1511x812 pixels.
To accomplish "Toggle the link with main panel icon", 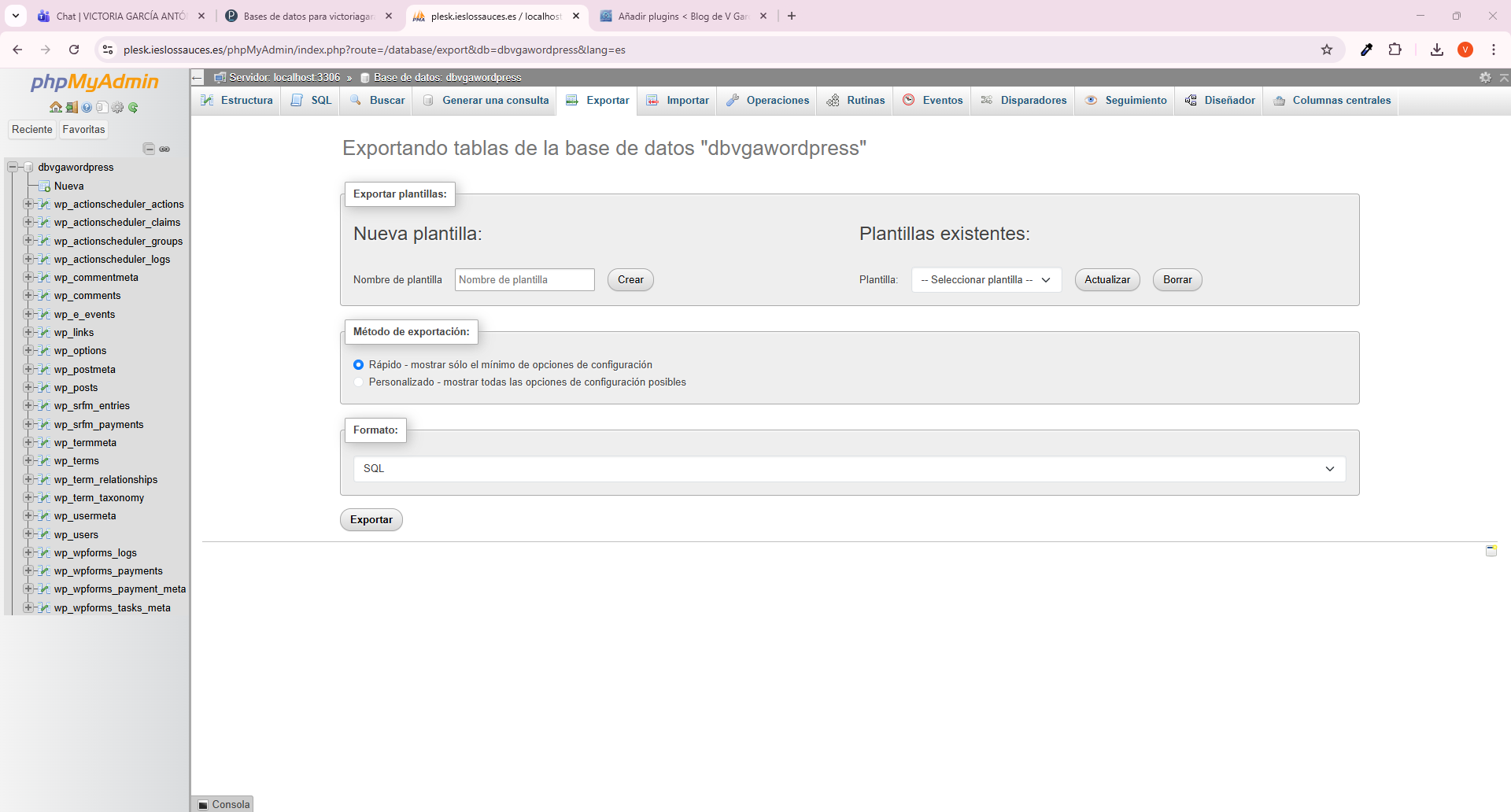I will point(164,149).
